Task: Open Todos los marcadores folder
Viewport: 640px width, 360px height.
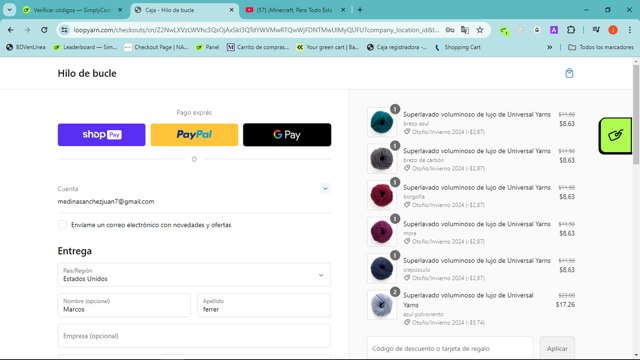Action: click(601, 47)
